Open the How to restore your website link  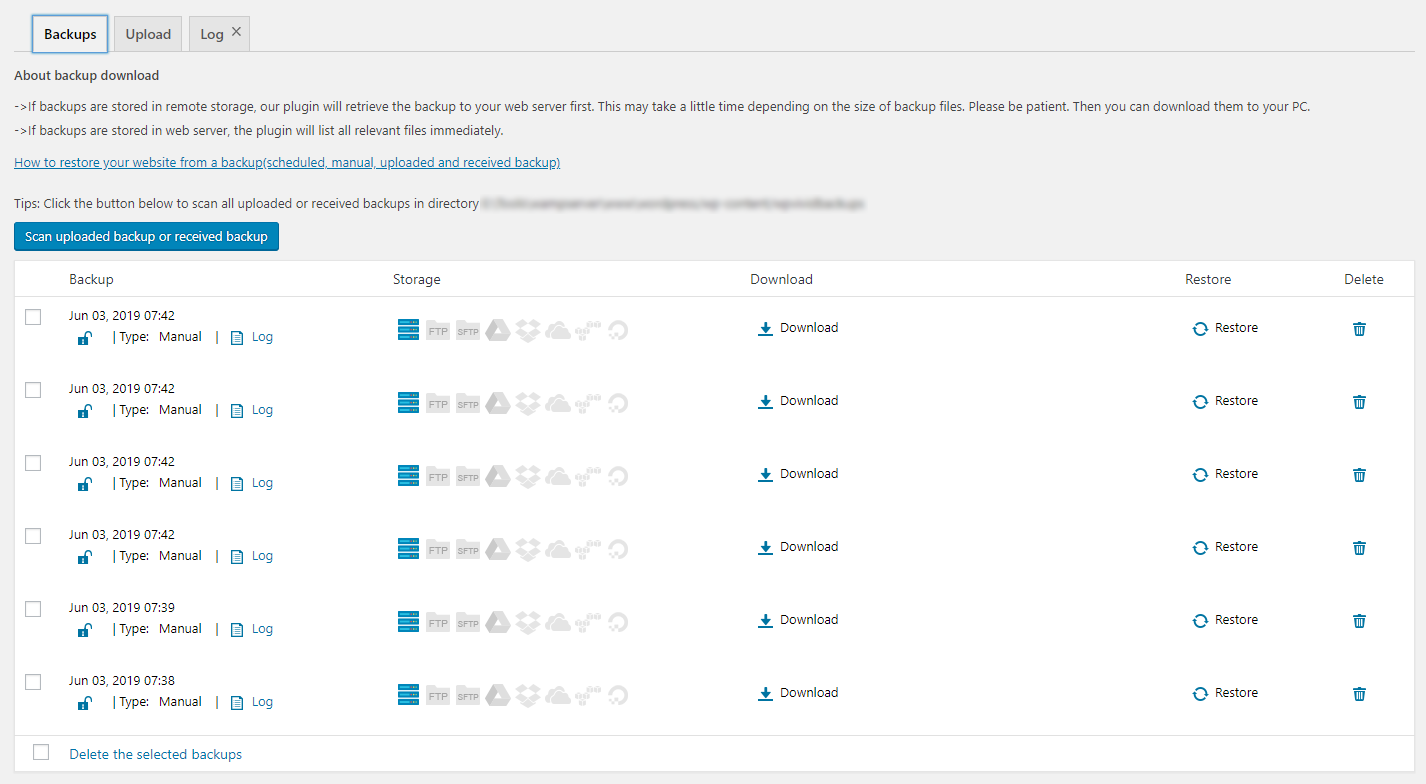[x=287, y=162]
